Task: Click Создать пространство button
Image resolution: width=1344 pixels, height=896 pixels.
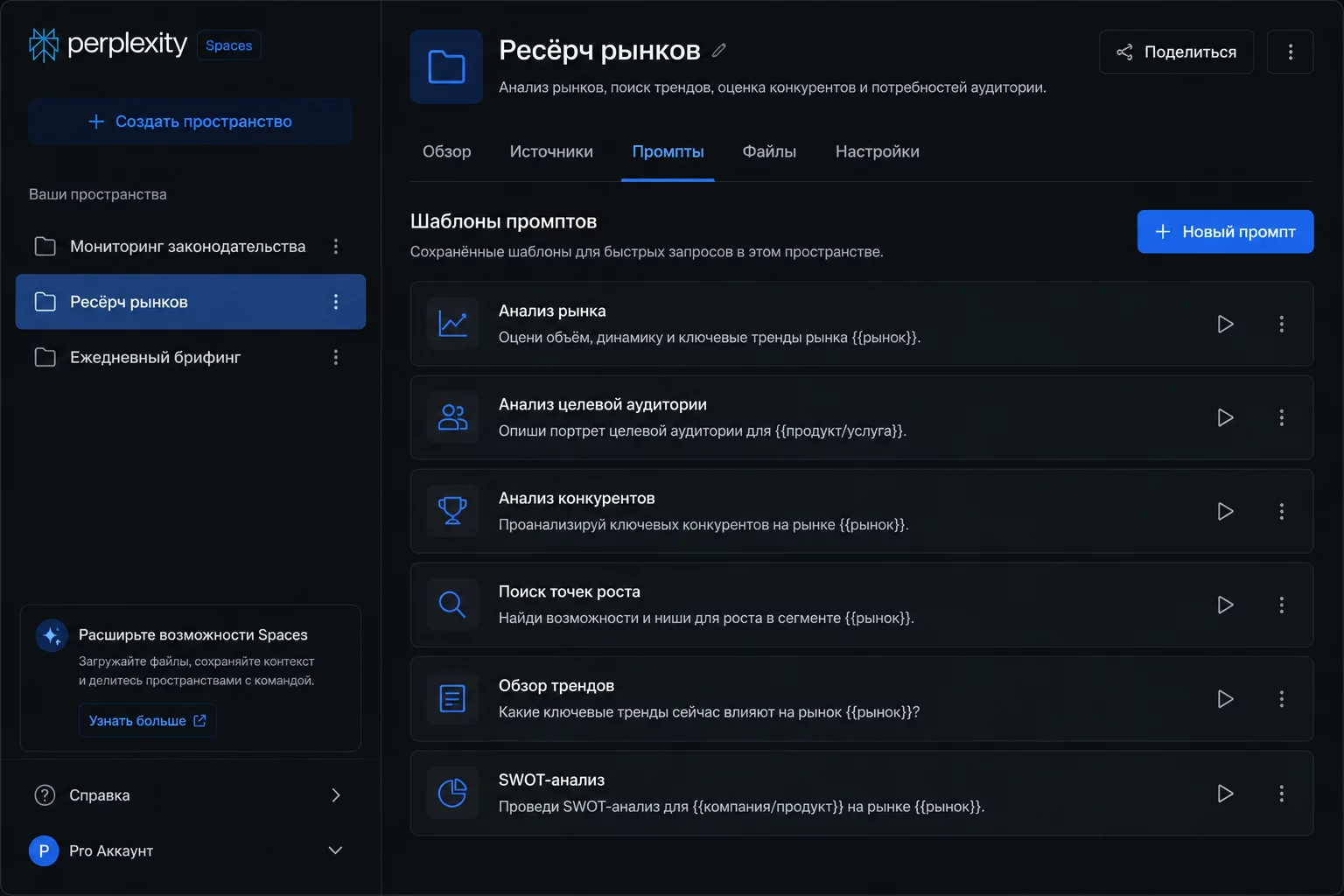Action: click(191, 122)
